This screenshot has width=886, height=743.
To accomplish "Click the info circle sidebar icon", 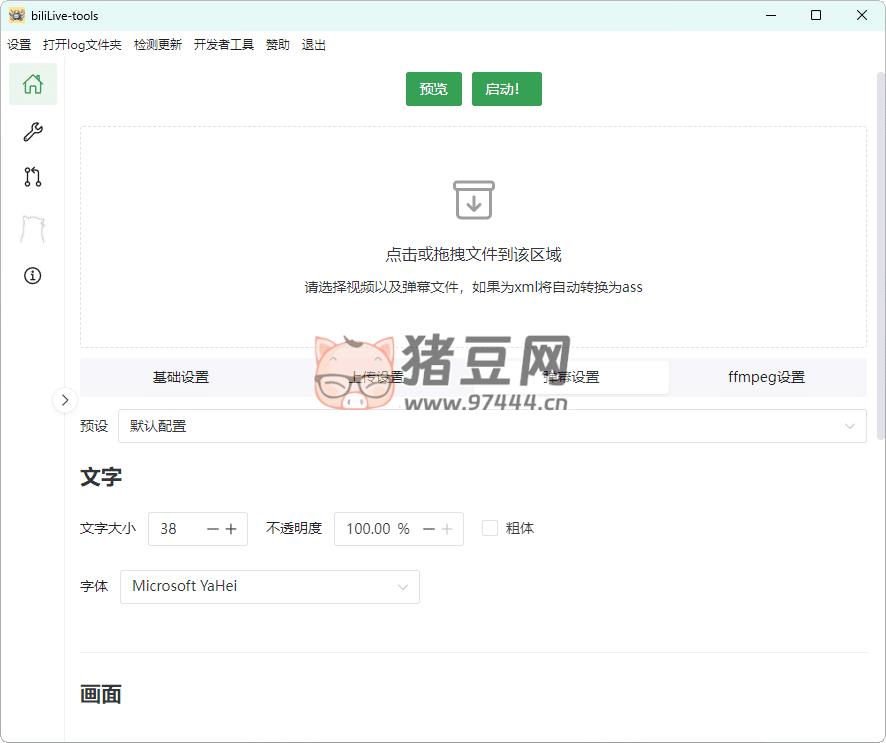I will click(x=33, y=275).
